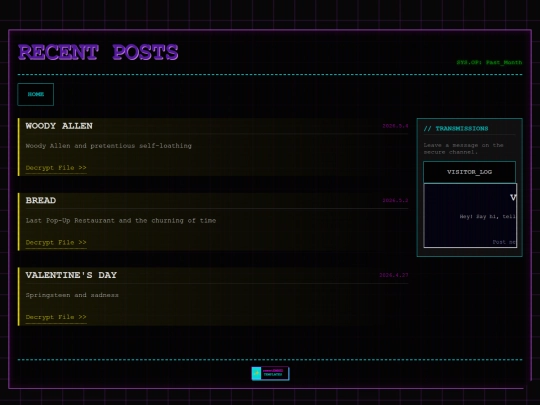Screen dimensions: 540x405
Task: Click the // TRANSMISSIONS panel heading
Action: pyautogui.click(x=456, y=128)
